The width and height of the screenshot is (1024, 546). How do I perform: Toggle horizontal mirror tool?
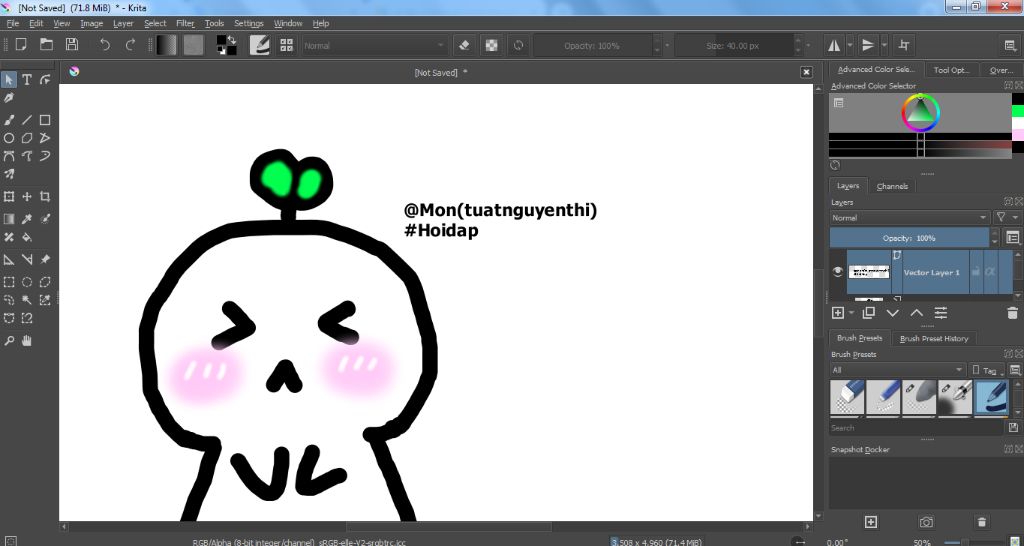[x=834, y=45]
